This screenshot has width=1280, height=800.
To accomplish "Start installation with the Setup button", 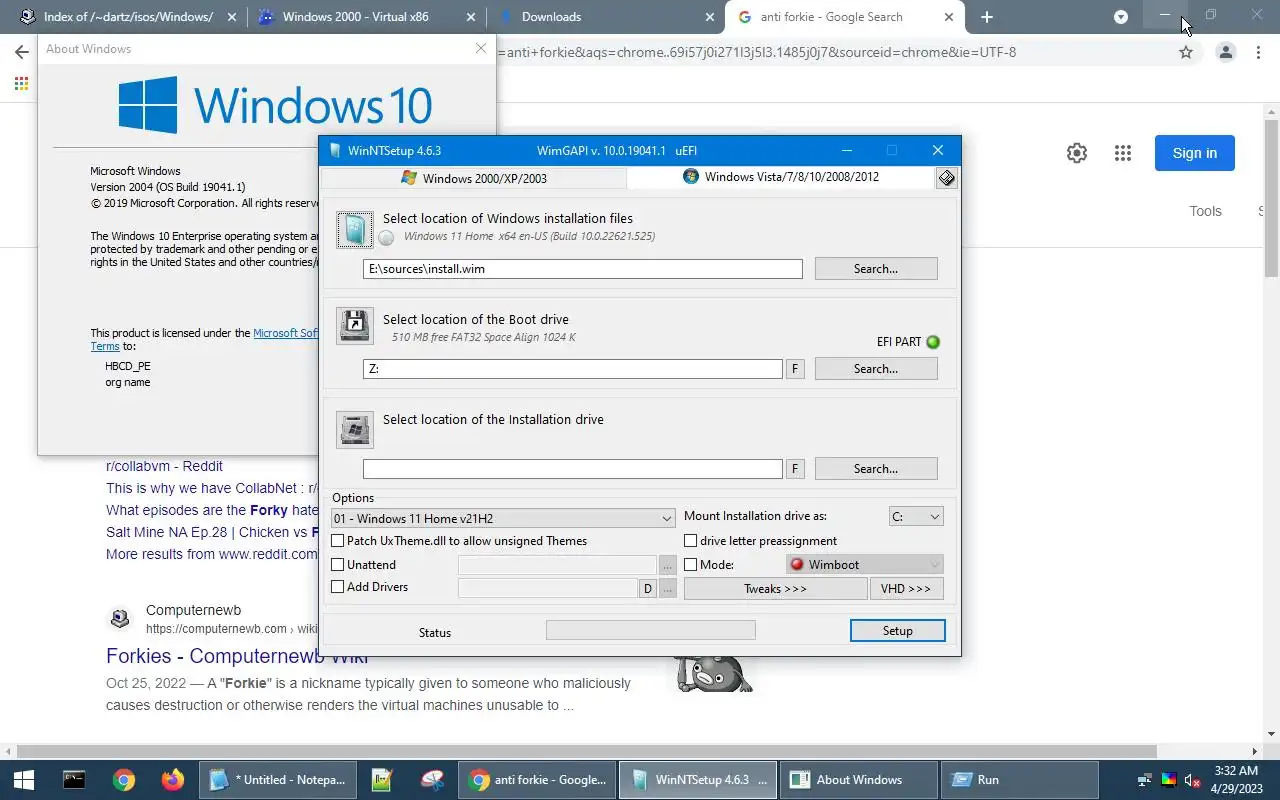I will [897, 631].
